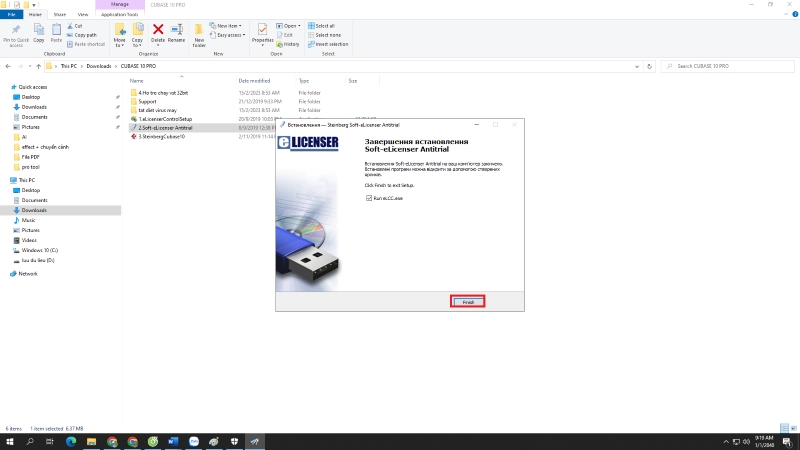Click the Back navigation arrow
Image resolution: width=800 pixels, height=450 pixels.
[8, 66]
